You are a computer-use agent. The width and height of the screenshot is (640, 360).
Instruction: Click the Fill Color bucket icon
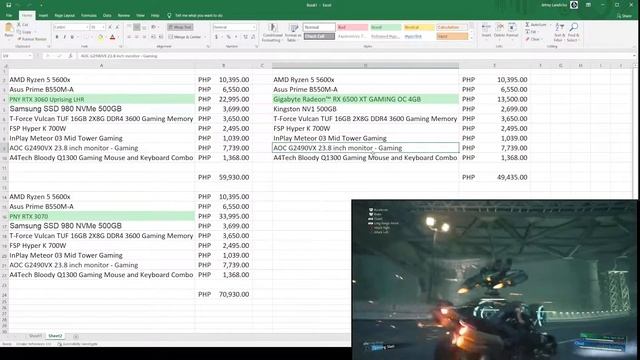100,37
